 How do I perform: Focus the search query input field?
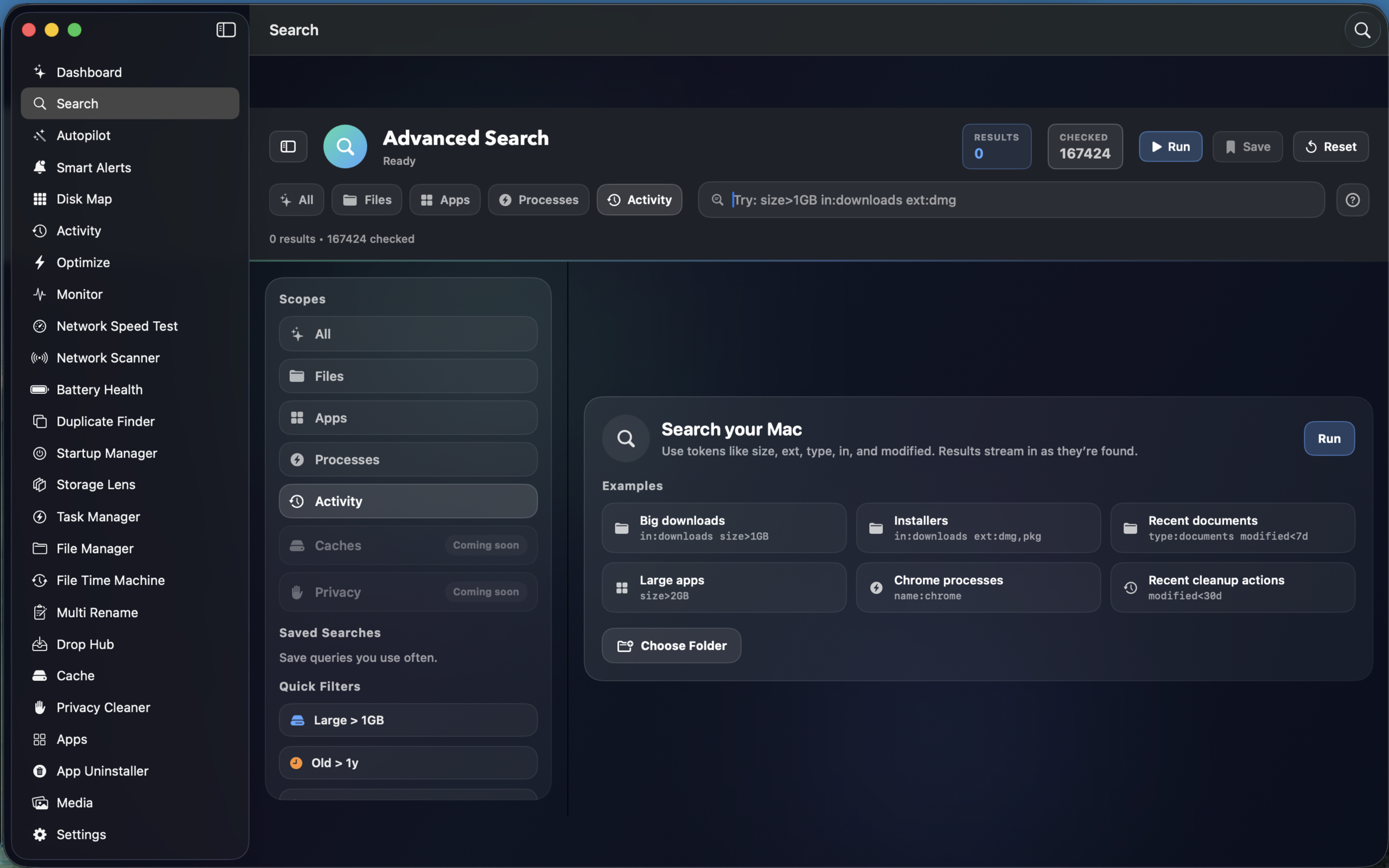click(1011, 200)
